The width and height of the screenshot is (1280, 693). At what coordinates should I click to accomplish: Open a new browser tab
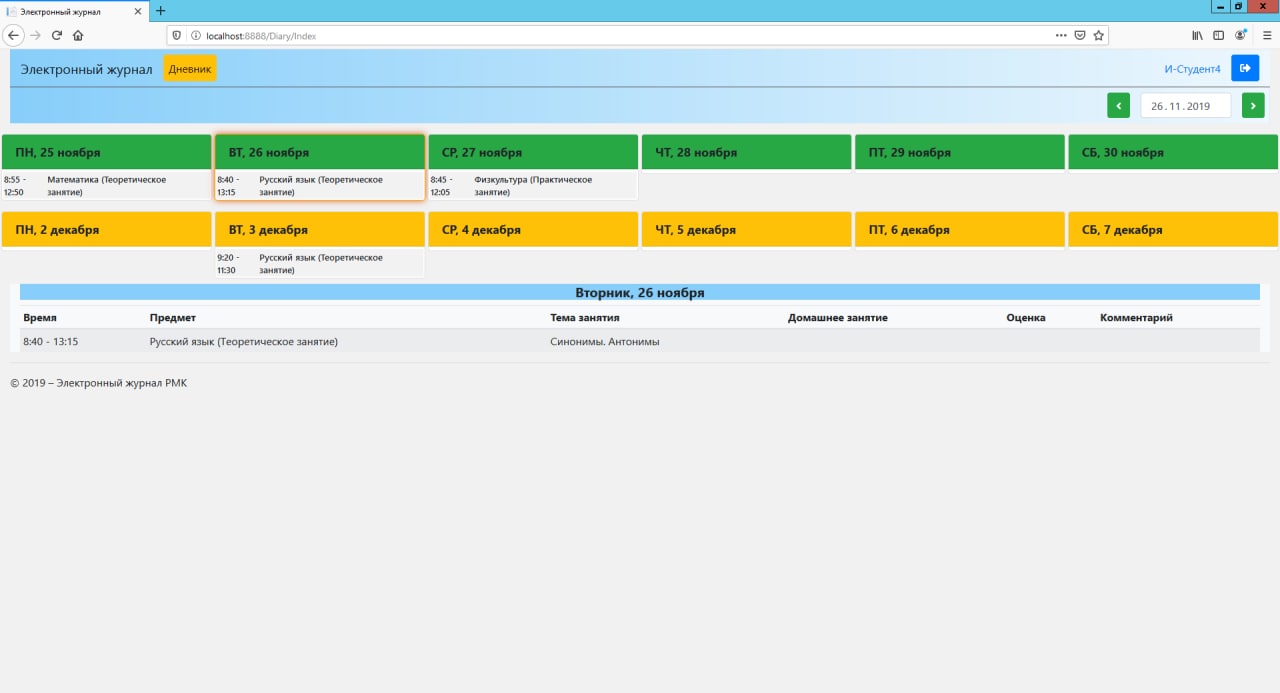point(161,10)
